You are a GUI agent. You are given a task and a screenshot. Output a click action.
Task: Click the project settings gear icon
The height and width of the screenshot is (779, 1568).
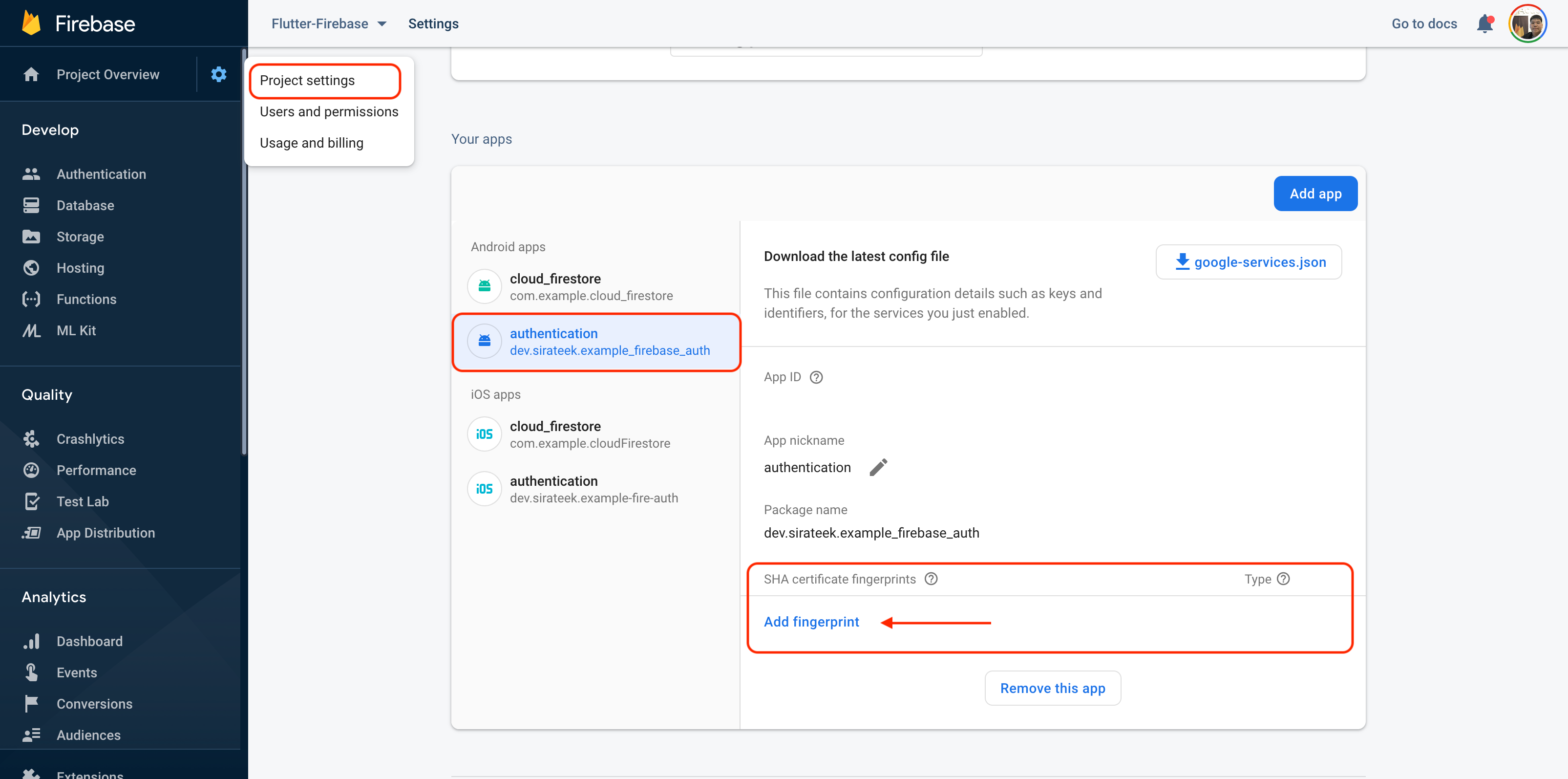point(218,74)
